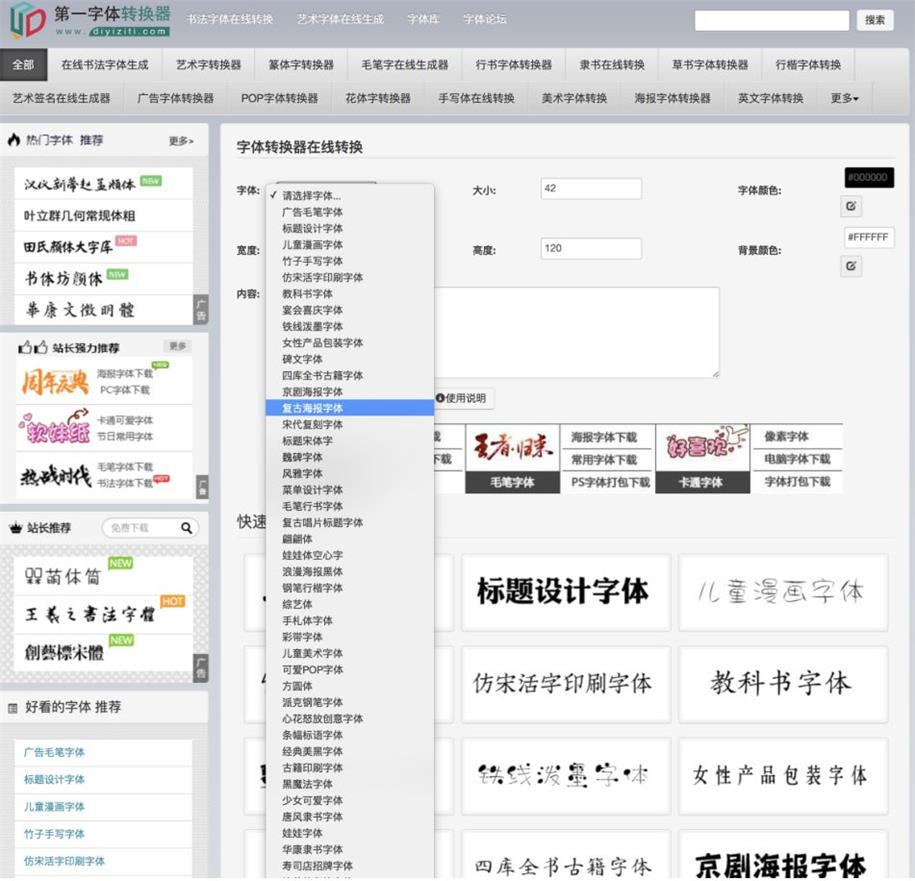The height and width of the screenshot is (881, 915).
Task: Click the 搜索 button
Action: click(x=875, y=20)
